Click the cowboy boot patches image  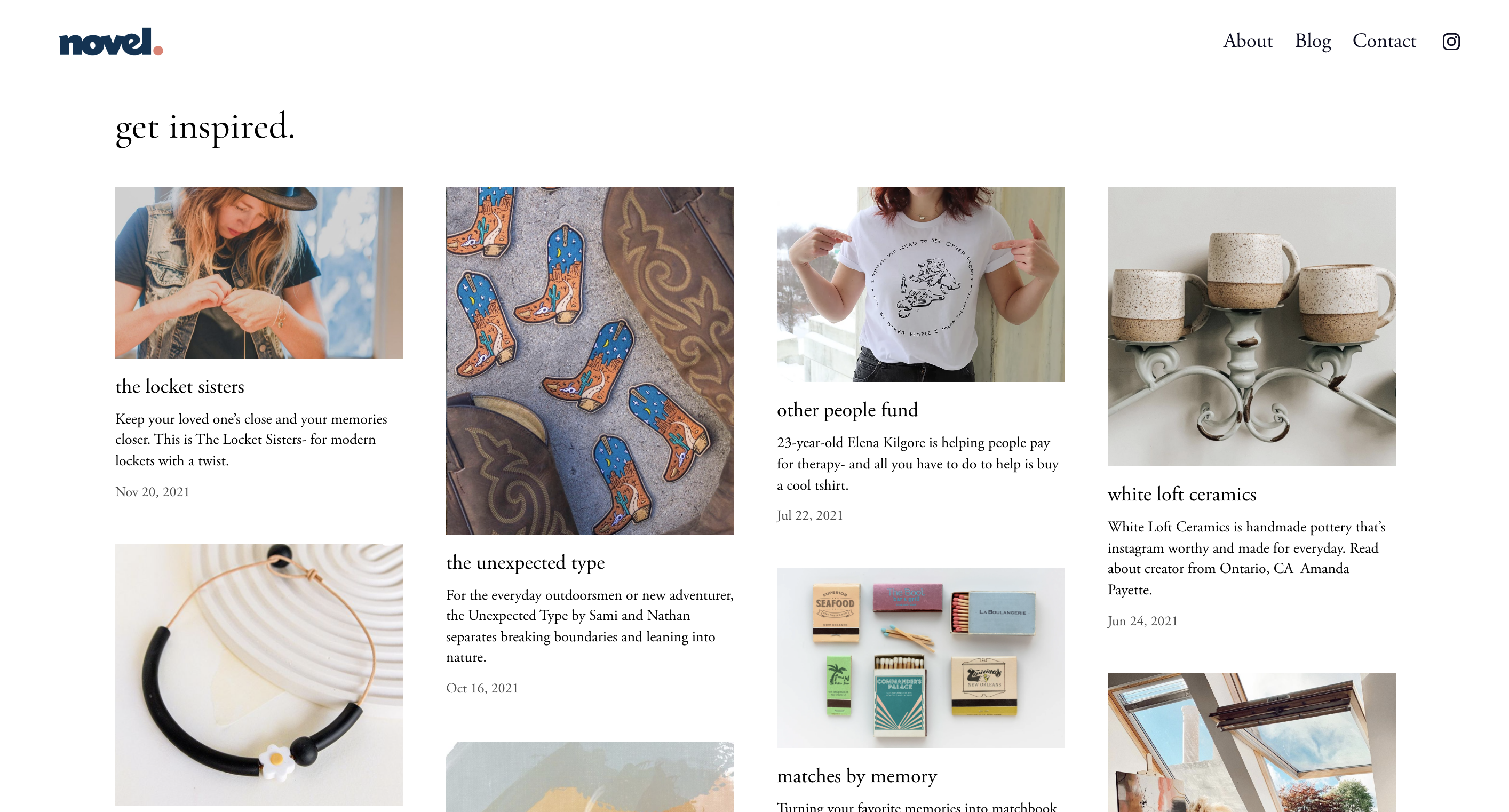point(590,360)
